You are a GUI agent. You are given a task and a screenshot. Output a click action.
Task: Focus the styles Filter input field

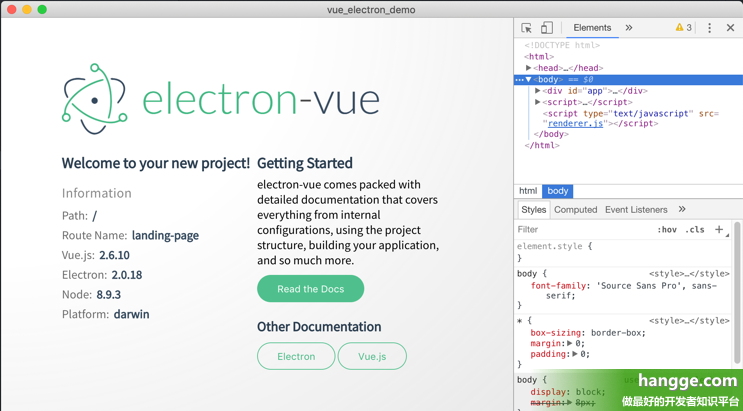[x=583, y=229]
